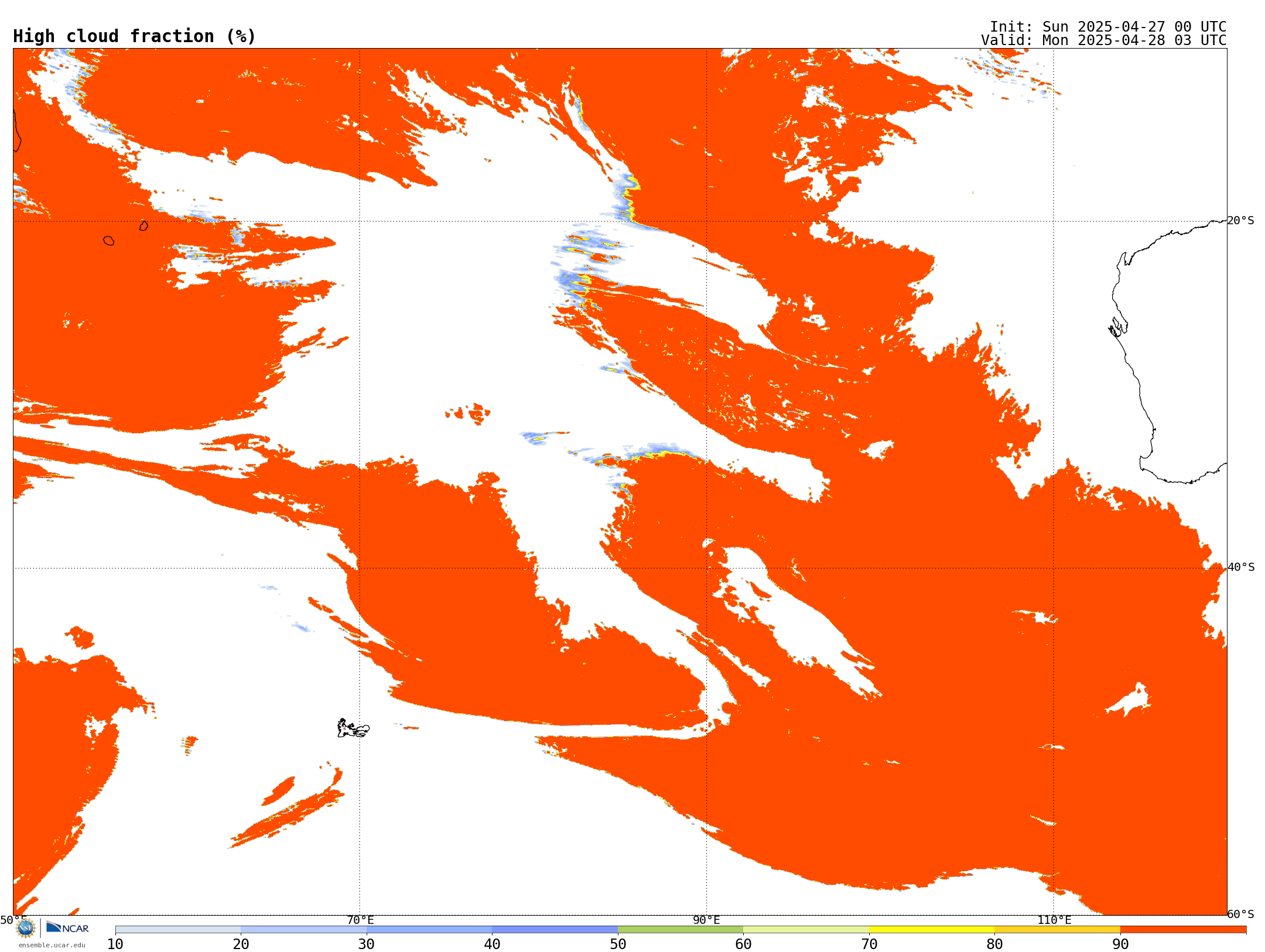The width and height of the screenshot is (1265, 952).
Task: Click the 40°S latitude label
Action: click(1241, 567)
